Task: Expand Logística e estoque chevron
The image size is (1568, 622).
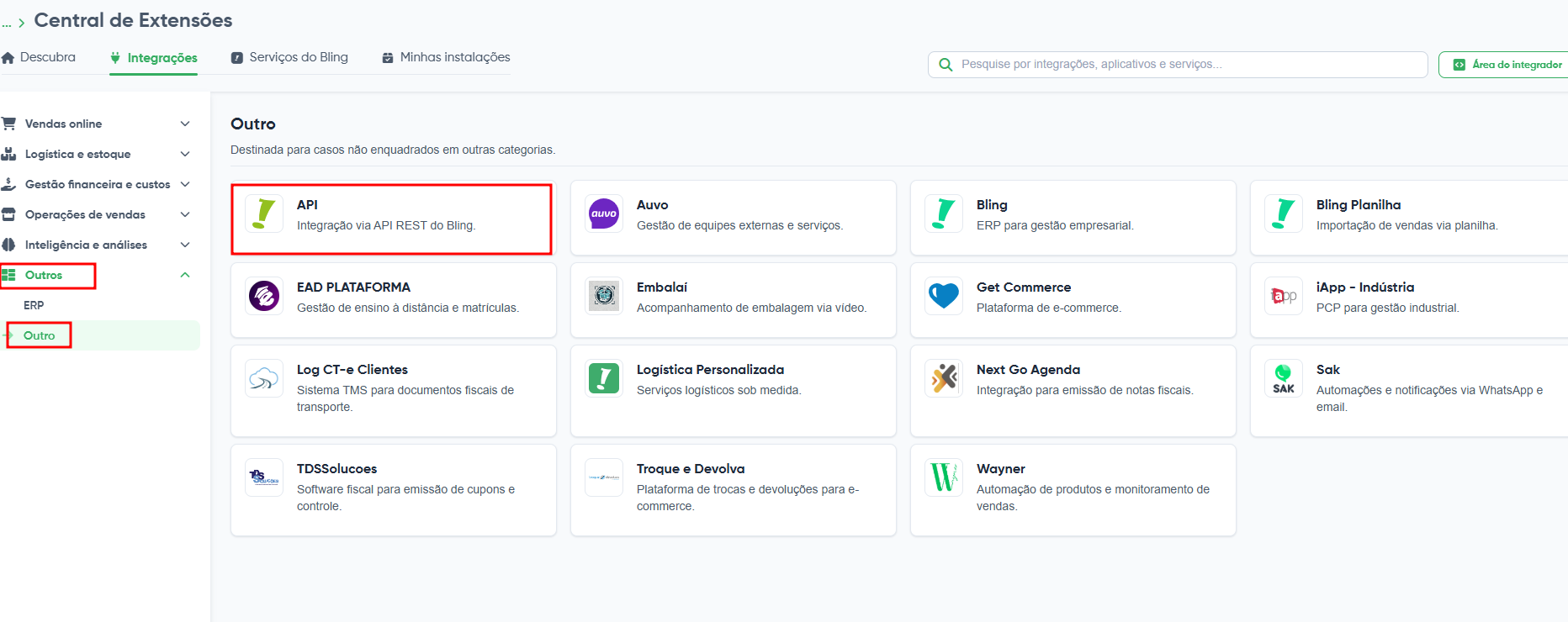Action: (185, 154)
